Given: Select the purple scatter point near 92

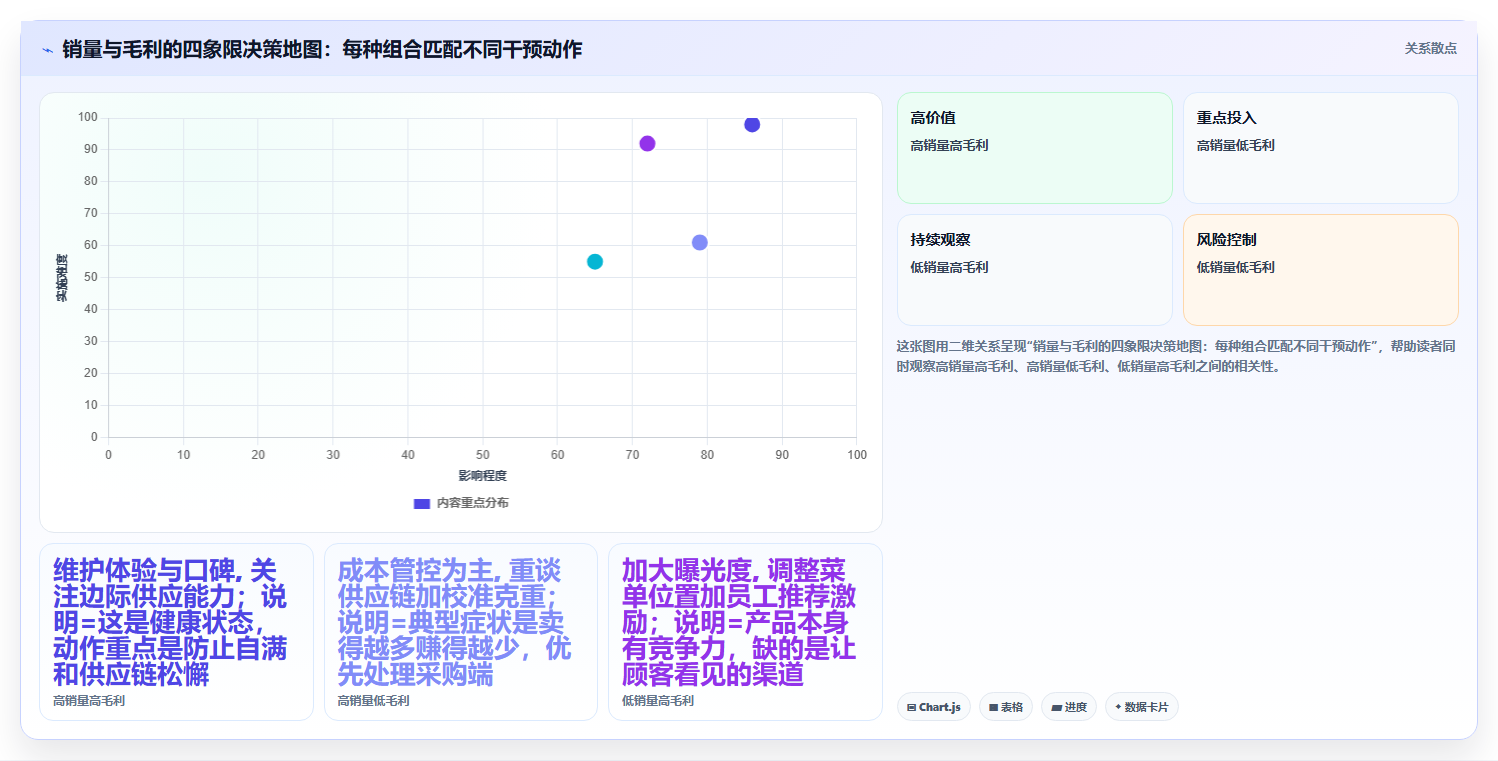Looking at the screenshot, I should 647,143.
